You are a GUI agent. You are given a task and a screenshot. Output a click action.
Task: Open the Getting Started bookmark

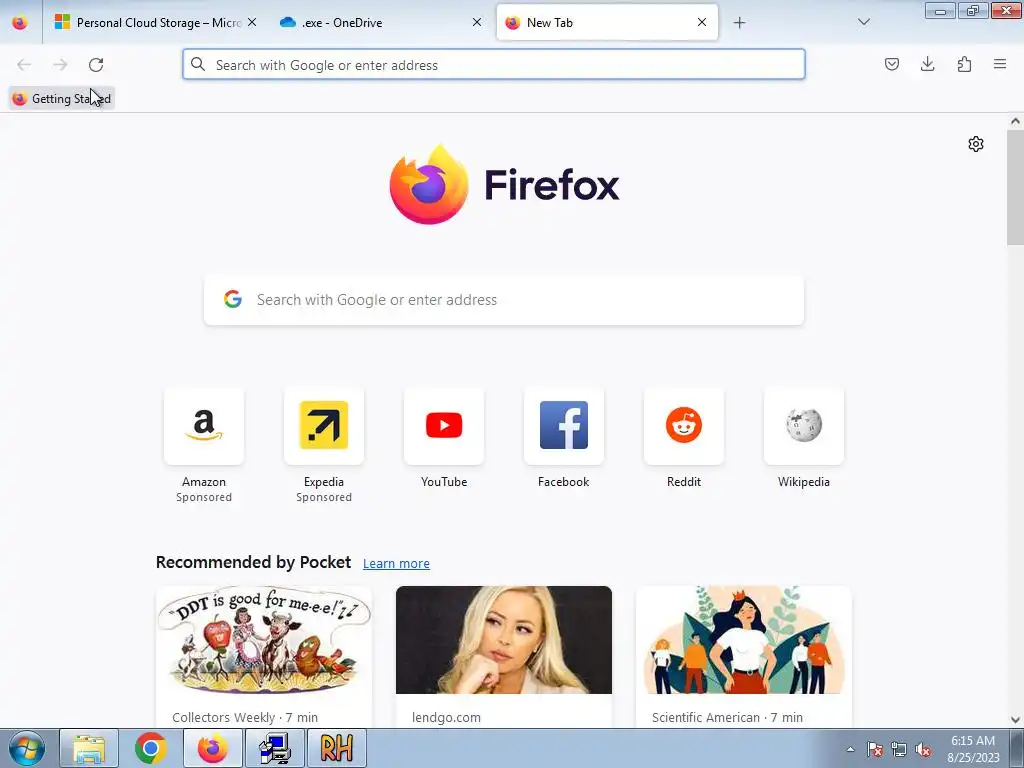click(x=62, y=99)
